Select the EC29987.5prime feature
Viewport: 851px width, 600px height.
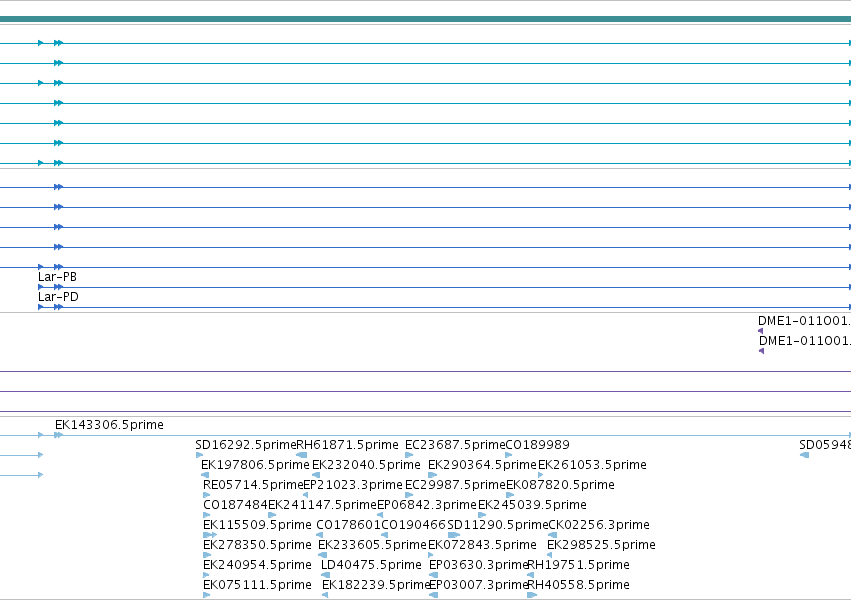455,485
